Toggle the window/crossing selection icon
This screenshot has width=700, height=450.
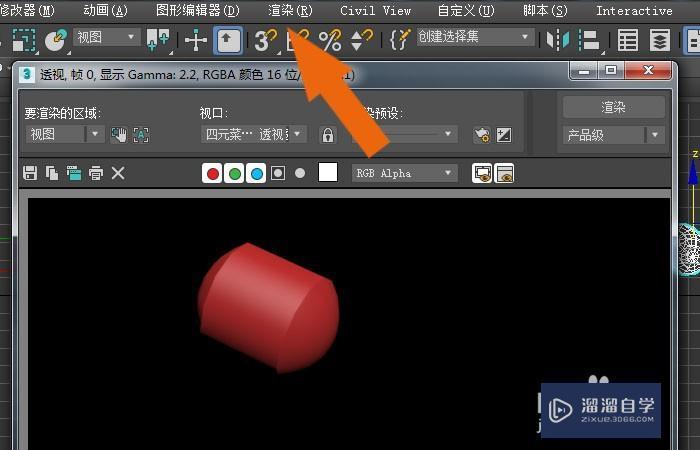point(56,40)
